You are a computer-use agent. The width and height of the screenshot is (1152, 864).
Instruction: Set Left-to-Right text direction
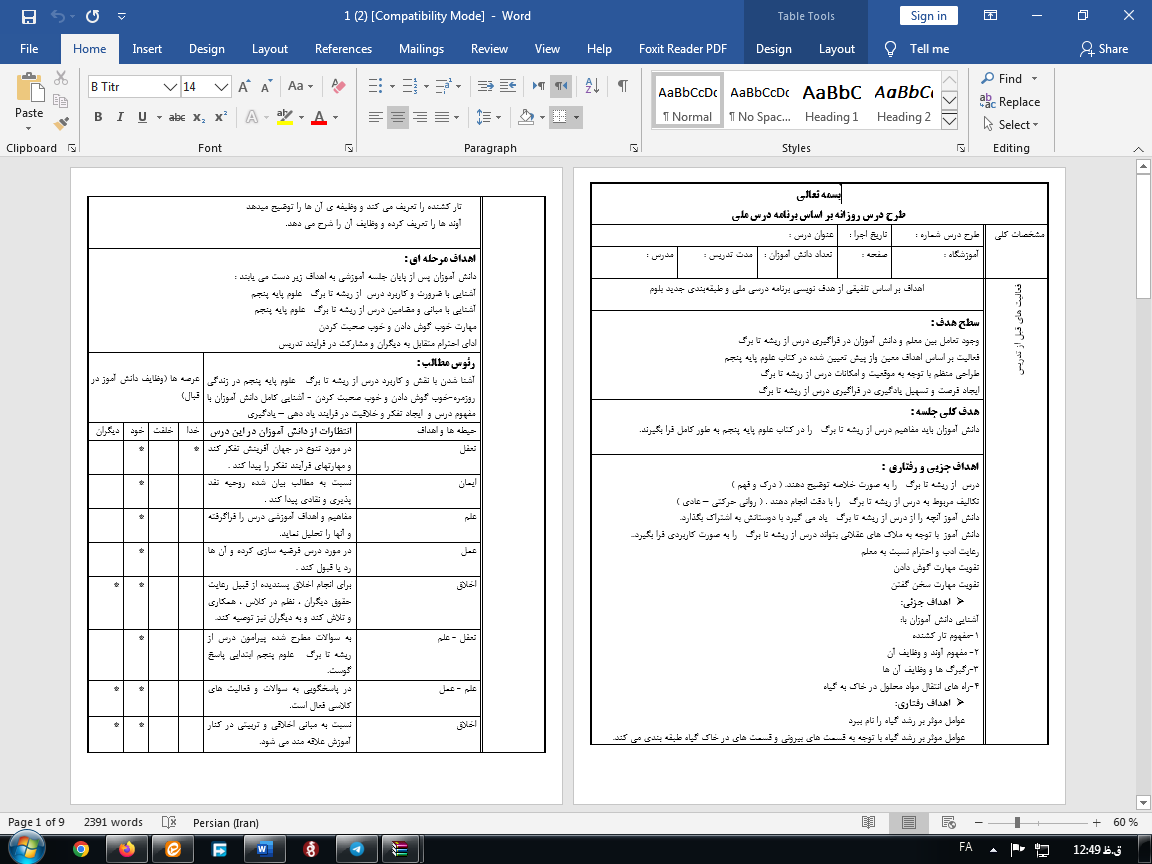[539, 87]
